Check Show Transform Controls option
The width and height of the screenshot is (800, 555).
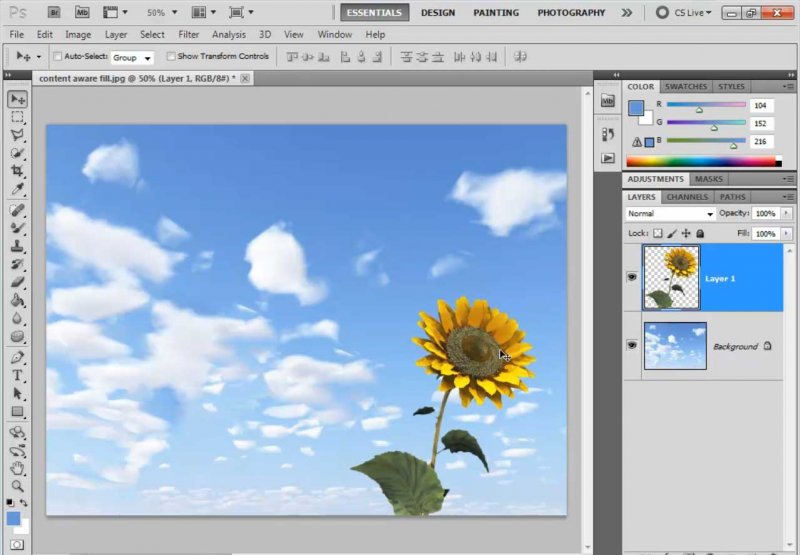coord(171,57)
